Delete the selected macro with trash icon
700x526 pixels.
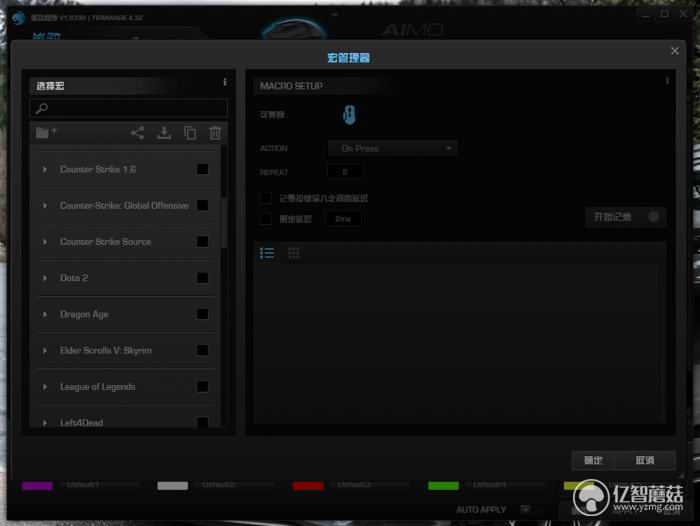tap(215, 133)
